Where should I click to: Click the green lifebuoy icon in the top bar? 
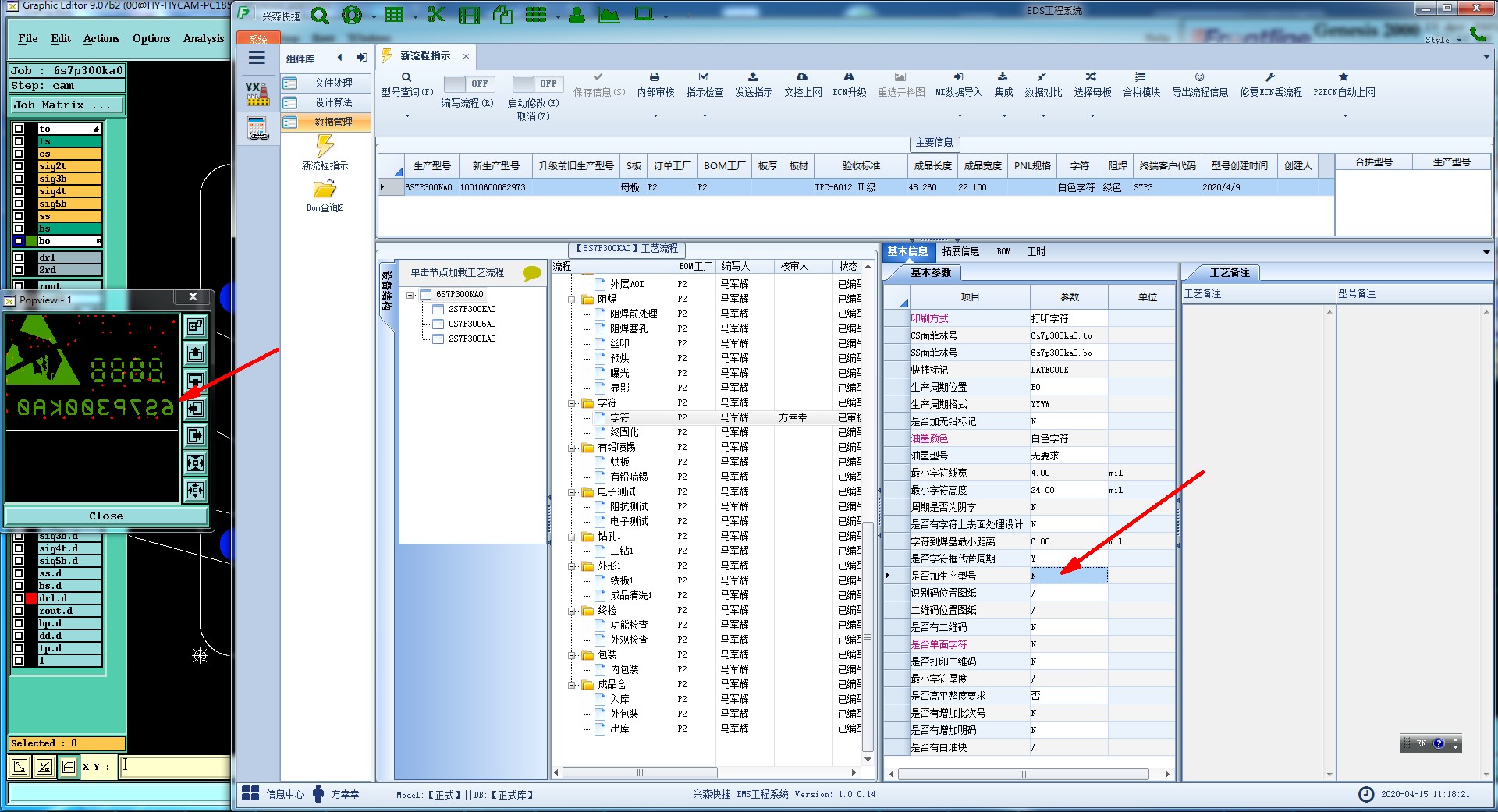pos(352,15)
